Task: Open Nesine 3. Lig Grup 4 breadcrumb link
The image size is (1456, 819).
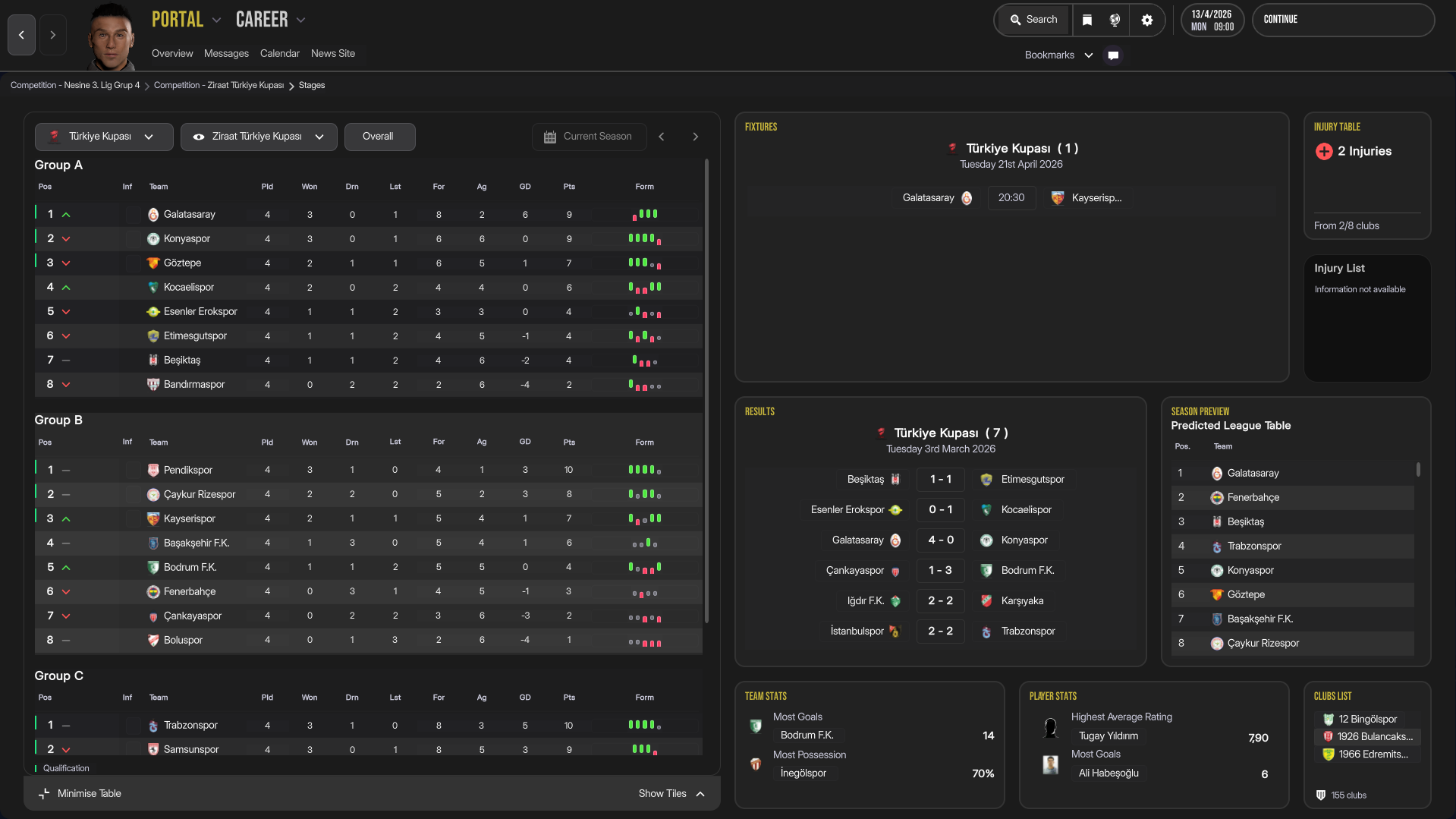Action: 75,86
